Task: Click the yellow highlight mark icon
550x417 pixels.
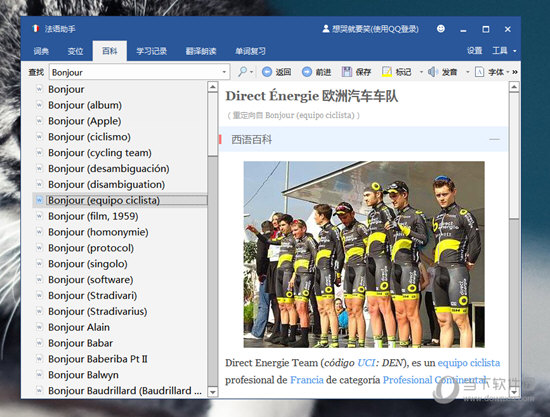Action: point(387,72)
